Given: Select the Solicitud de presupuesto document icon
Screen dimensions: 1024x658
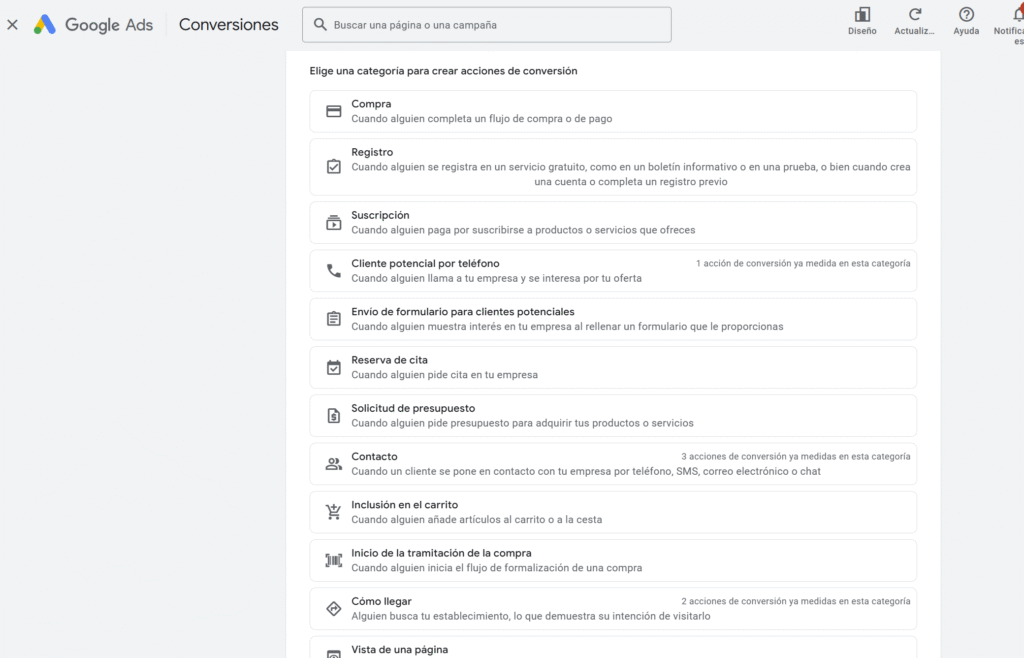Looking at the screenshot, I should pyautogui.click(x=334, y=416).
